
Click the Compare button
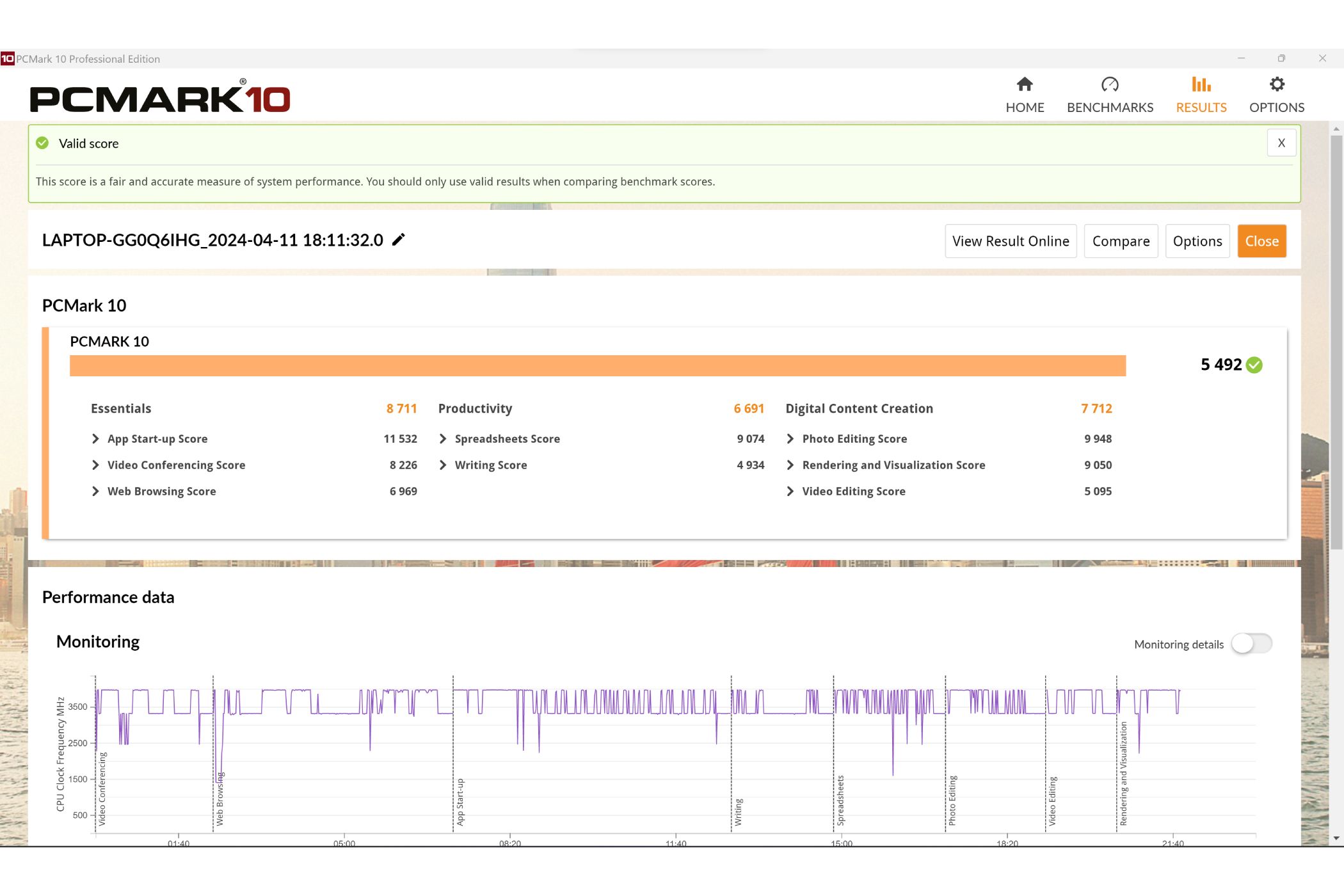1121,241
